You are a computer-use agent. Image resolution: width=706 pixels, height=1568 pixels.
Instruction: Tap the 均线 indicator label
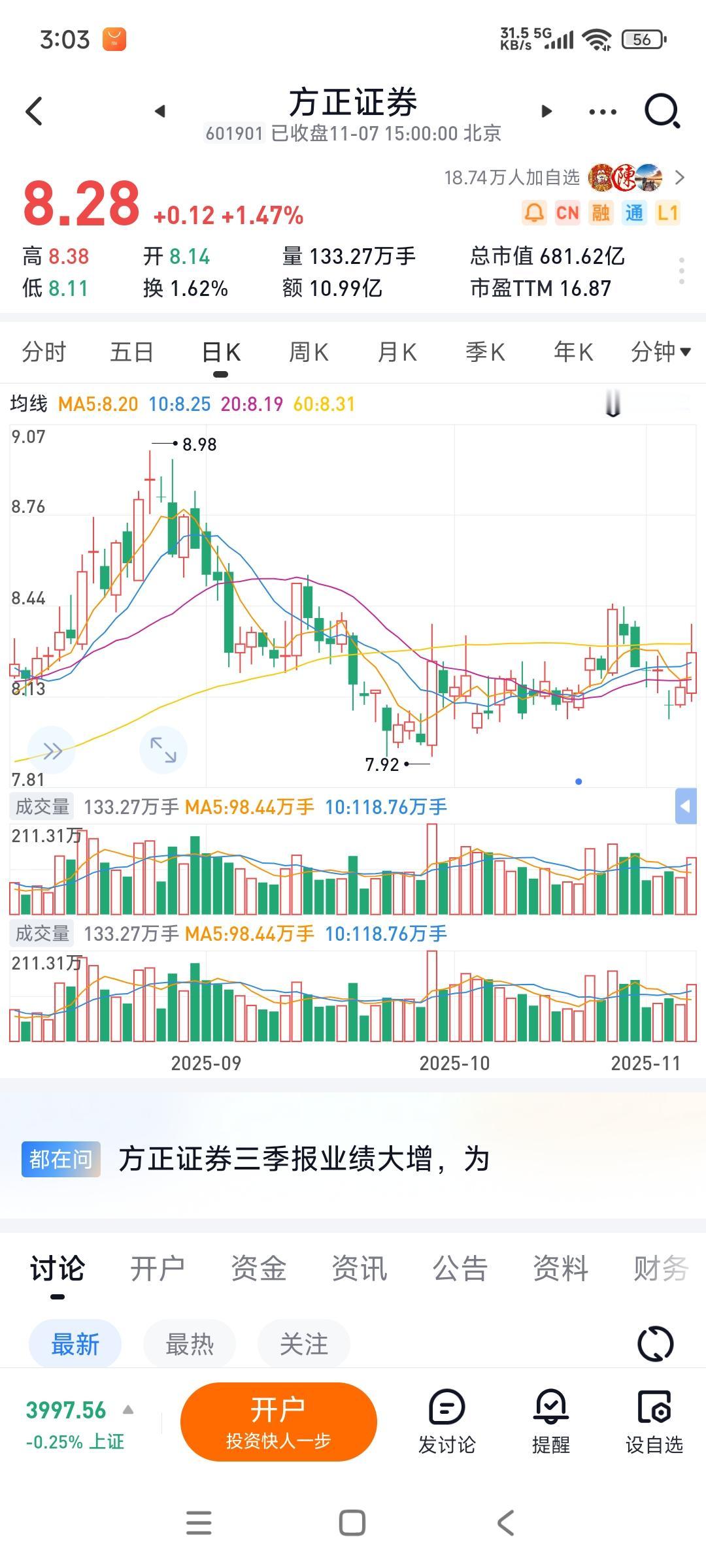coord(29,404)
